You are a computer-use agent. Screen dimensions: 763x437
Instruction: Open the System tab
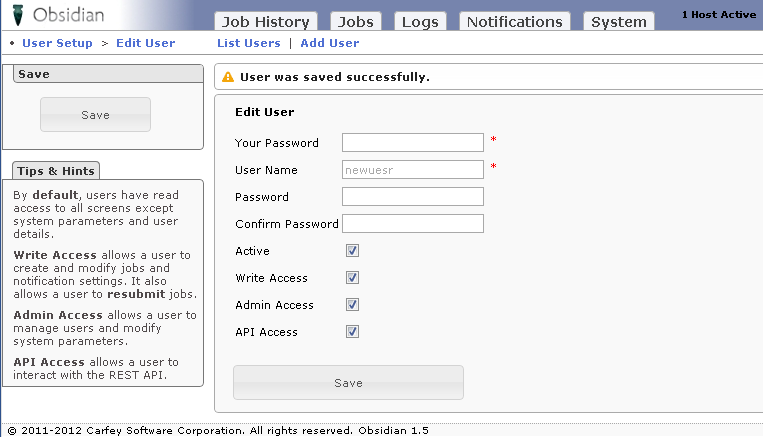pyautogui.click(x=618, y=22)
